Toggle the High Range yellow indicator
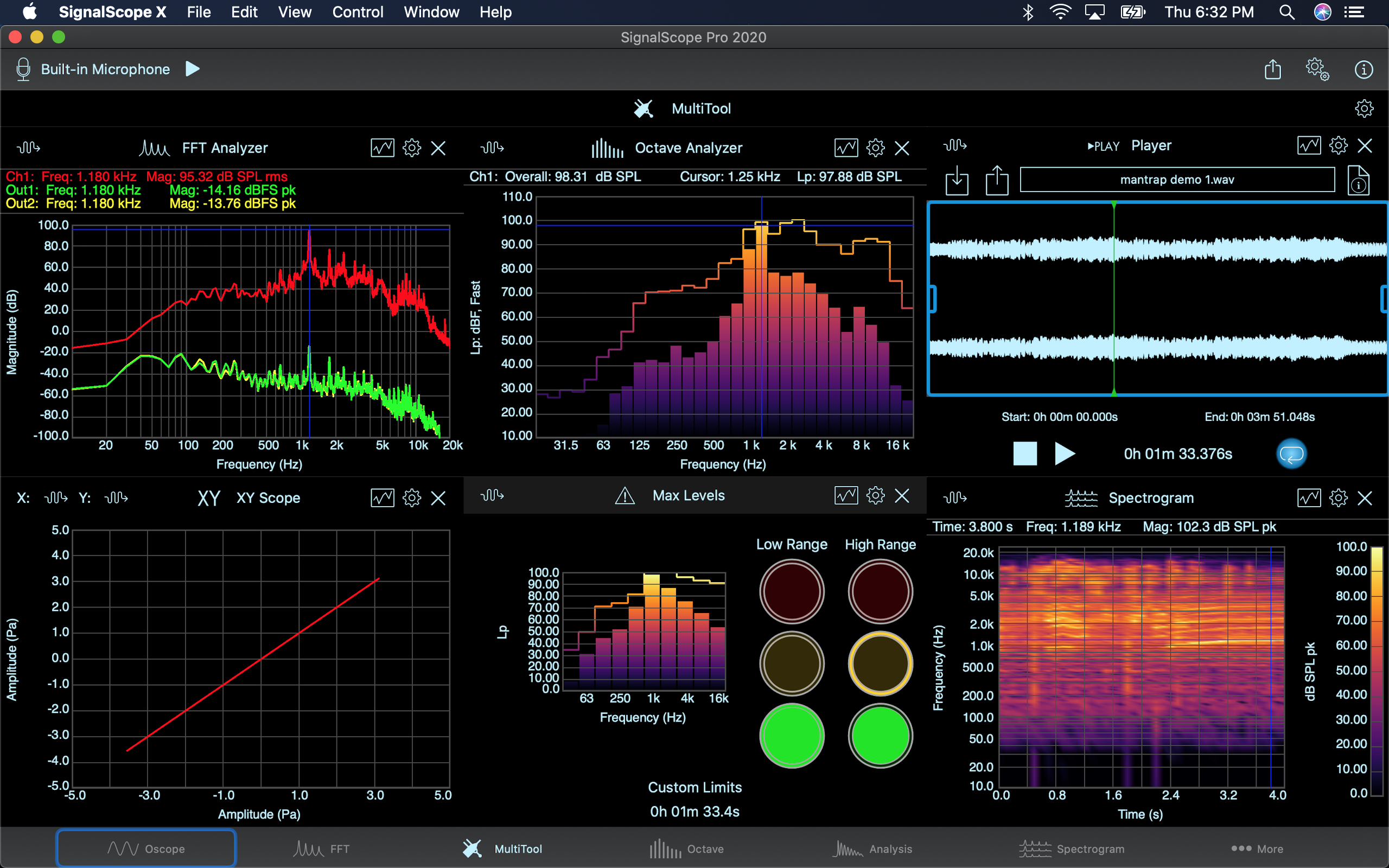This screenshot has width=1389, height=868. [x=880, y=663]
